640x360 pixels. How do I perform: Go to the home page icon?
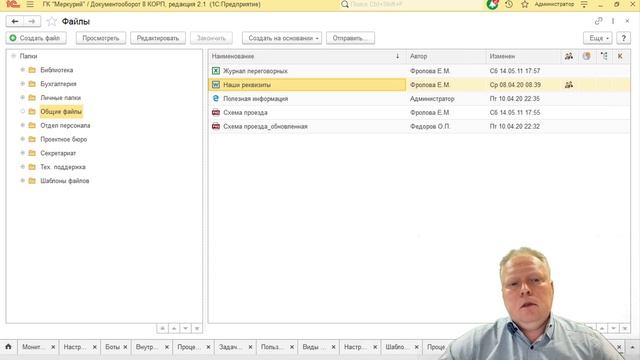coord(8,347)
